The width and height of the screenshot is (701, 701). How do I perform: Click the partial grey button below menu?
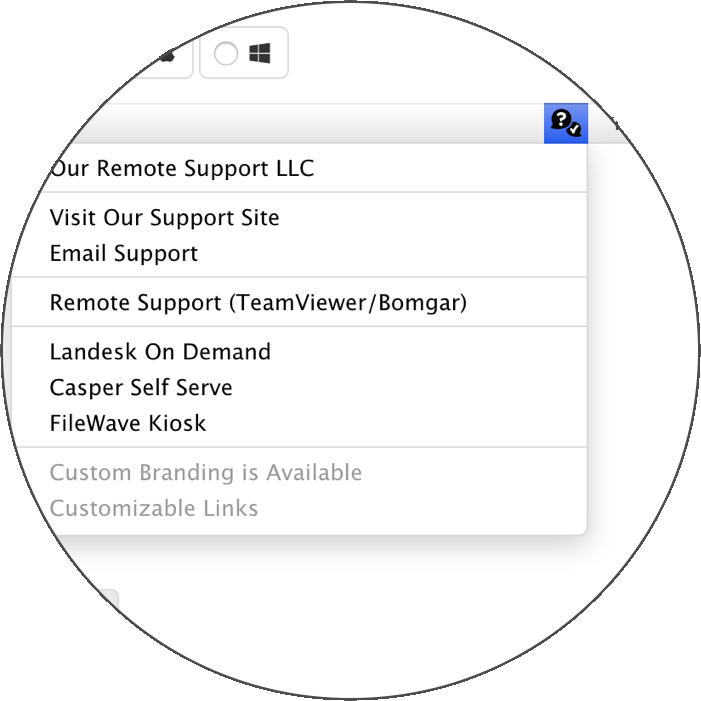(x=106, y=601)
